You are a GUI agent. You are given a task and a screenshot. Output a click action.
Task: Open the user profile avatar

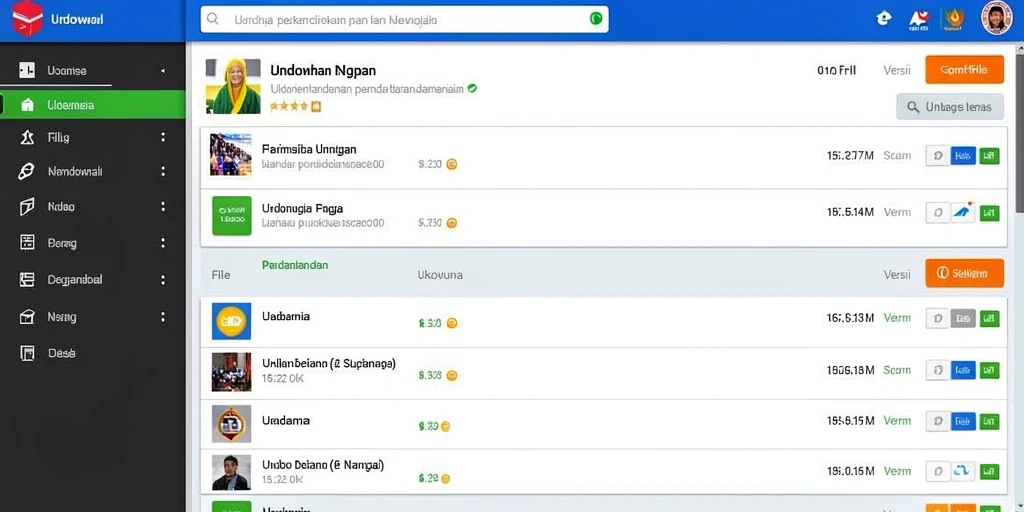997,18
